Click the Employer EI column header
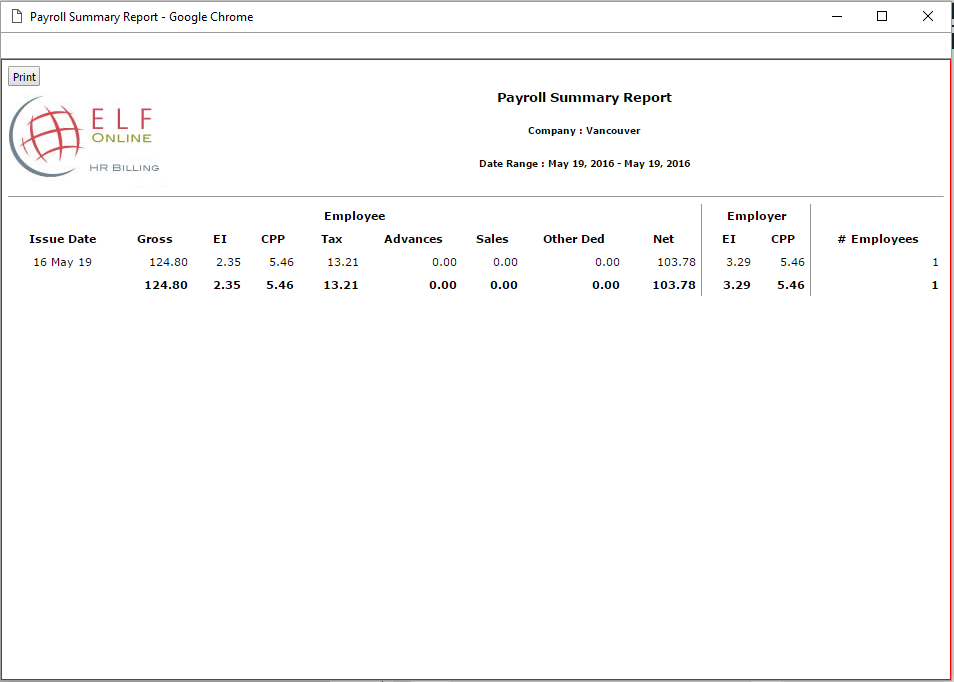The image size is (954, 682). pos(729,239)
